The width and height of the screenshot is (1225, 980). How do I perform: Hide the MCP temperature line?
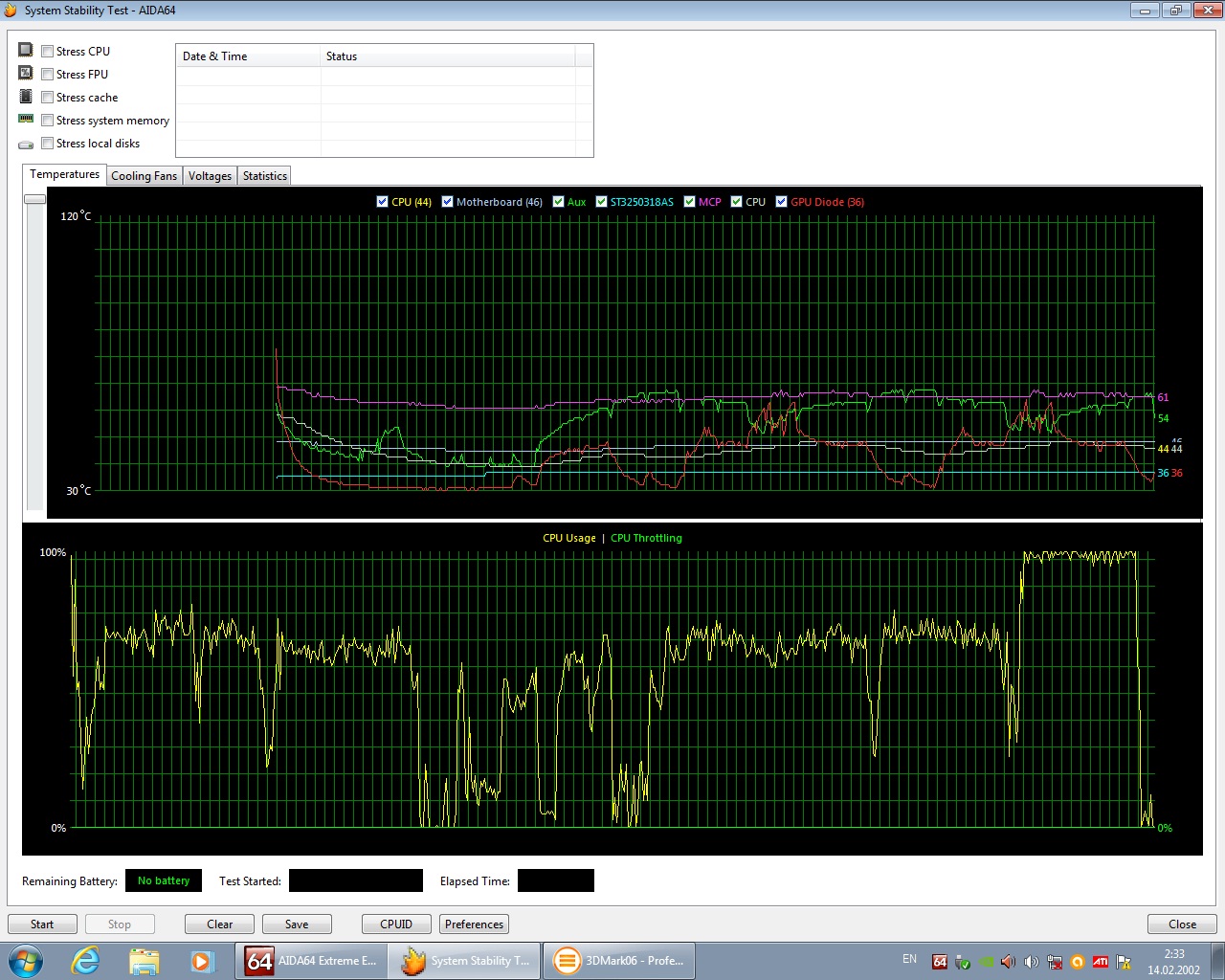[689, 202]
